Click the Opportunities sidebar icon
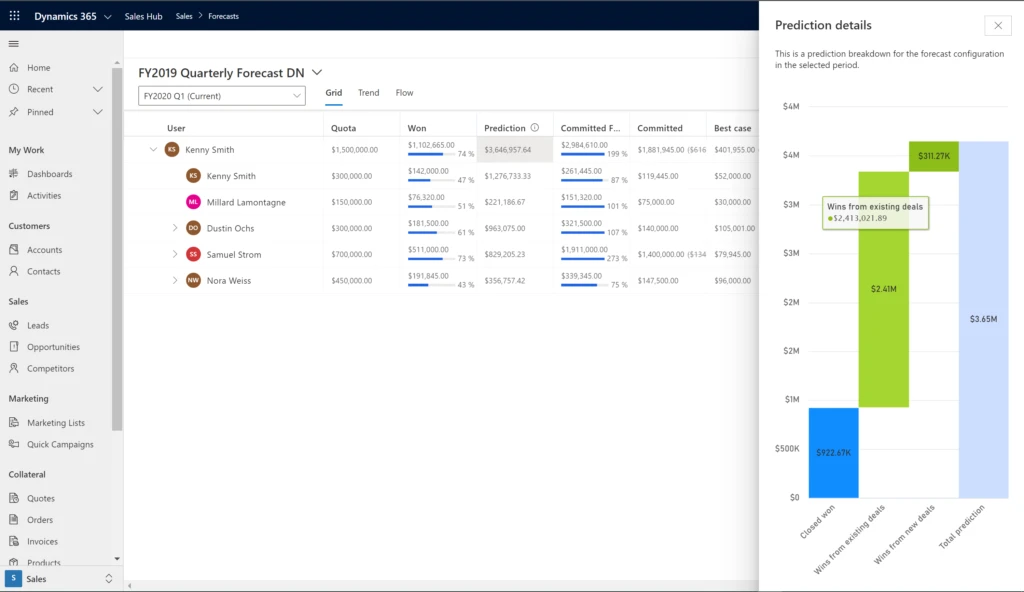 14,347
